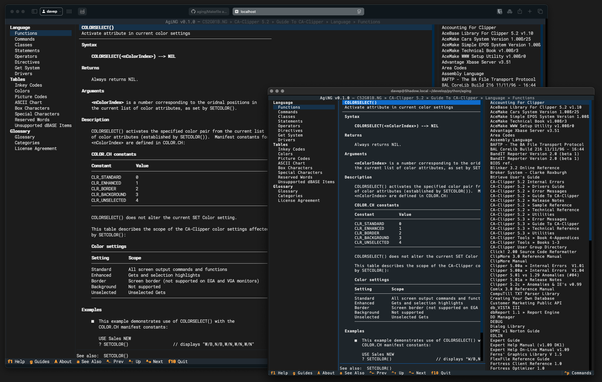Select License Agreement in browser window sidebar
This screenshot has width=602, height=382.
36,149
